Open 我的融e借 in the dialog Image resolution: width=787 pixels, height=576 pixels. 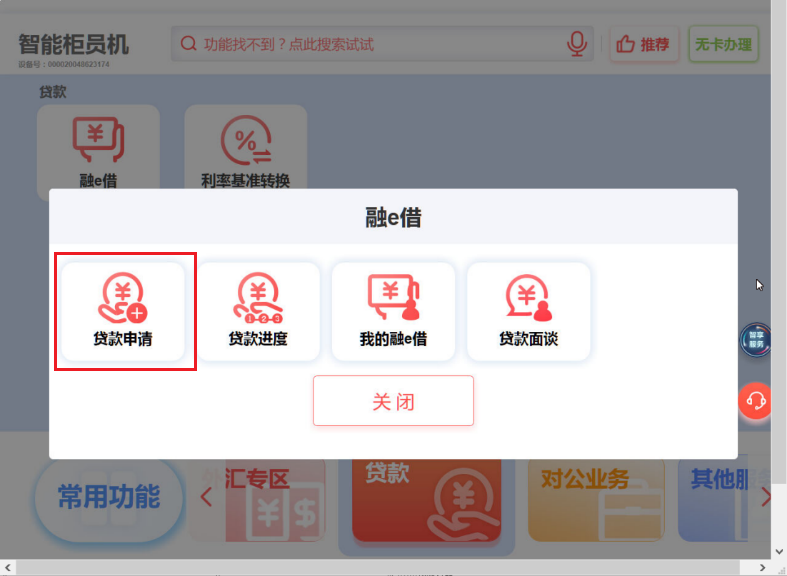tap(393, 312)
